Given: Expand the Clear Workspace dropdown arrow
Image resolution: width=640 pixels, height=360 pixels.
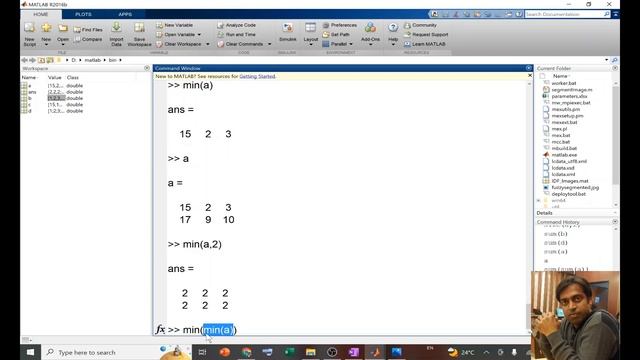Looking at the screenshot, I should [208, 44].
